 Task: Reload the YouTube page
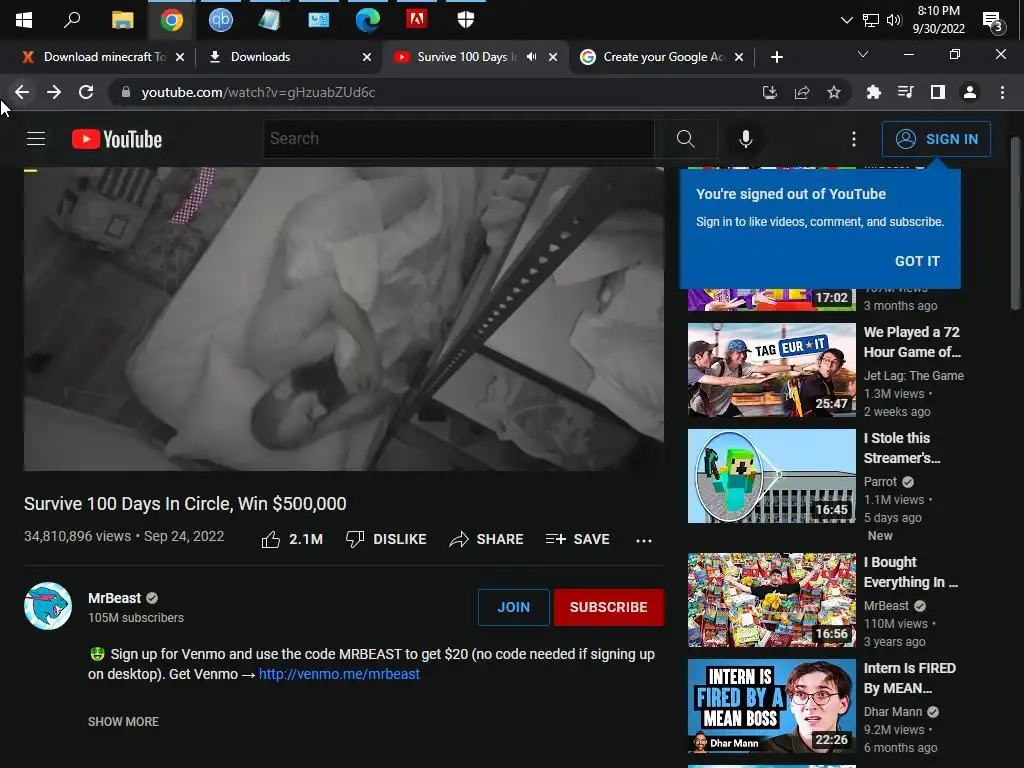click(86, 92)
